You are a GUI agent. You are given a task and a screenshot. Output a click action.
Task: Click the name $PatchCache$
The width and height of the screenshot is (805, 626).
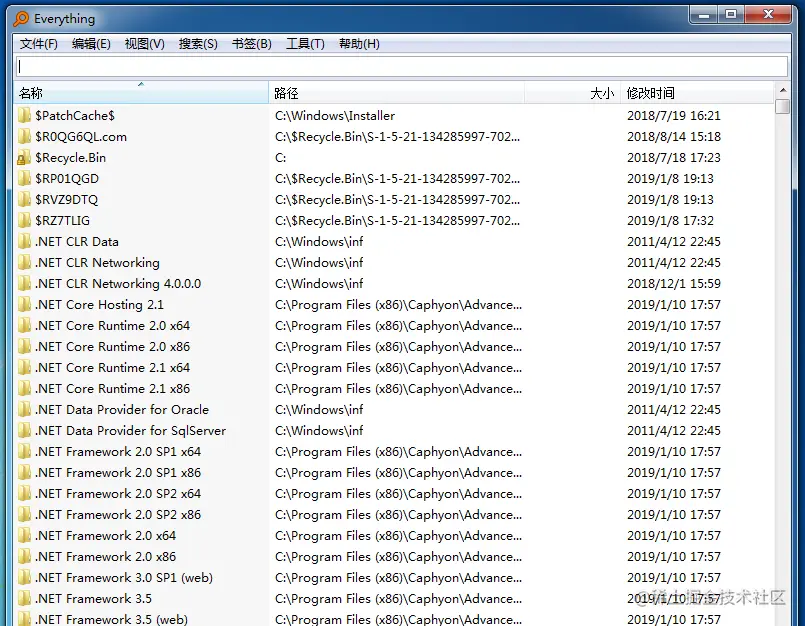(x=75, y=116)
